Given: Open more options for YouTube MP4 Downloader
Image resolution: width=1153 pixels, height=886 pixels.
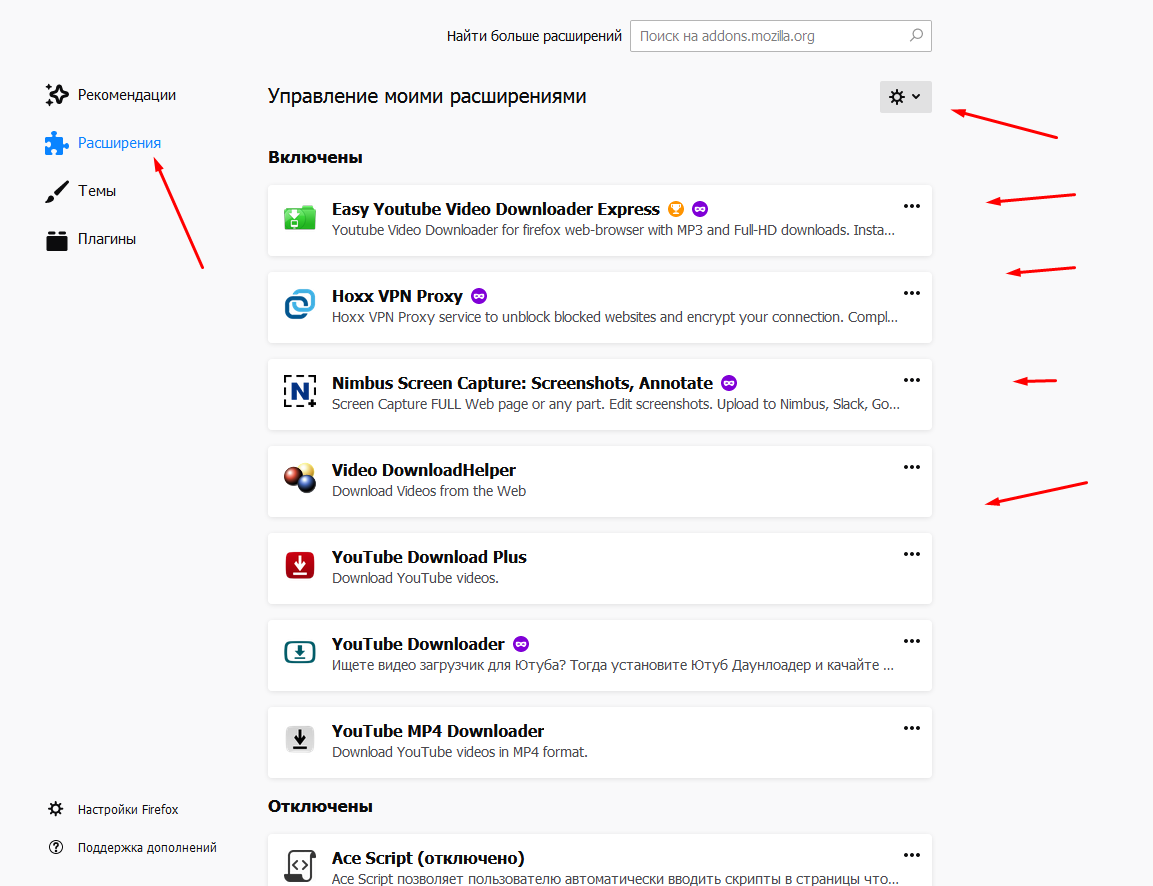Looking at the screenshot, I should (912, 728).
